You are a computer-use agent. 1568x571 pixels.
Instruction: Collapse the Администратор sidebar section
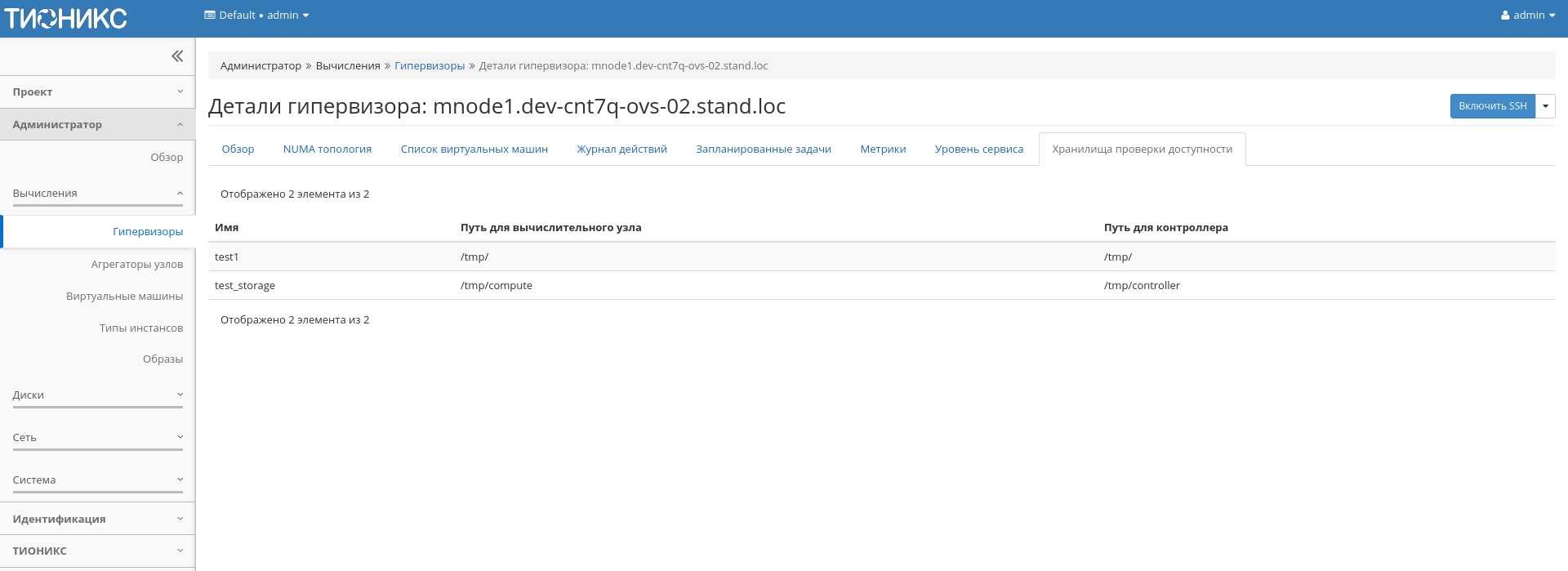(x=97, y=125)
